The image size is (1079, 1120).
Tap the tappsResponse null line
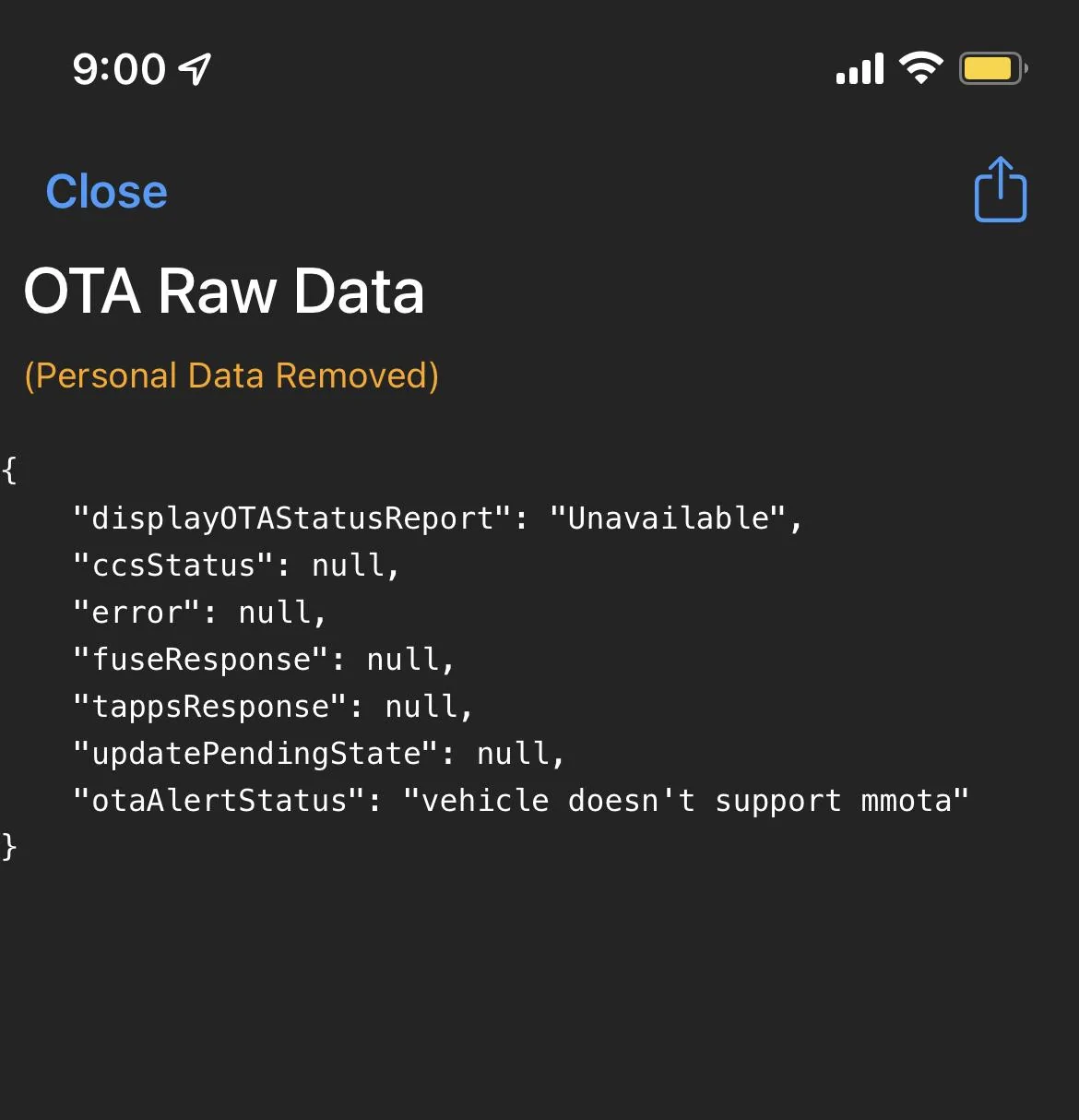[273, 707]
